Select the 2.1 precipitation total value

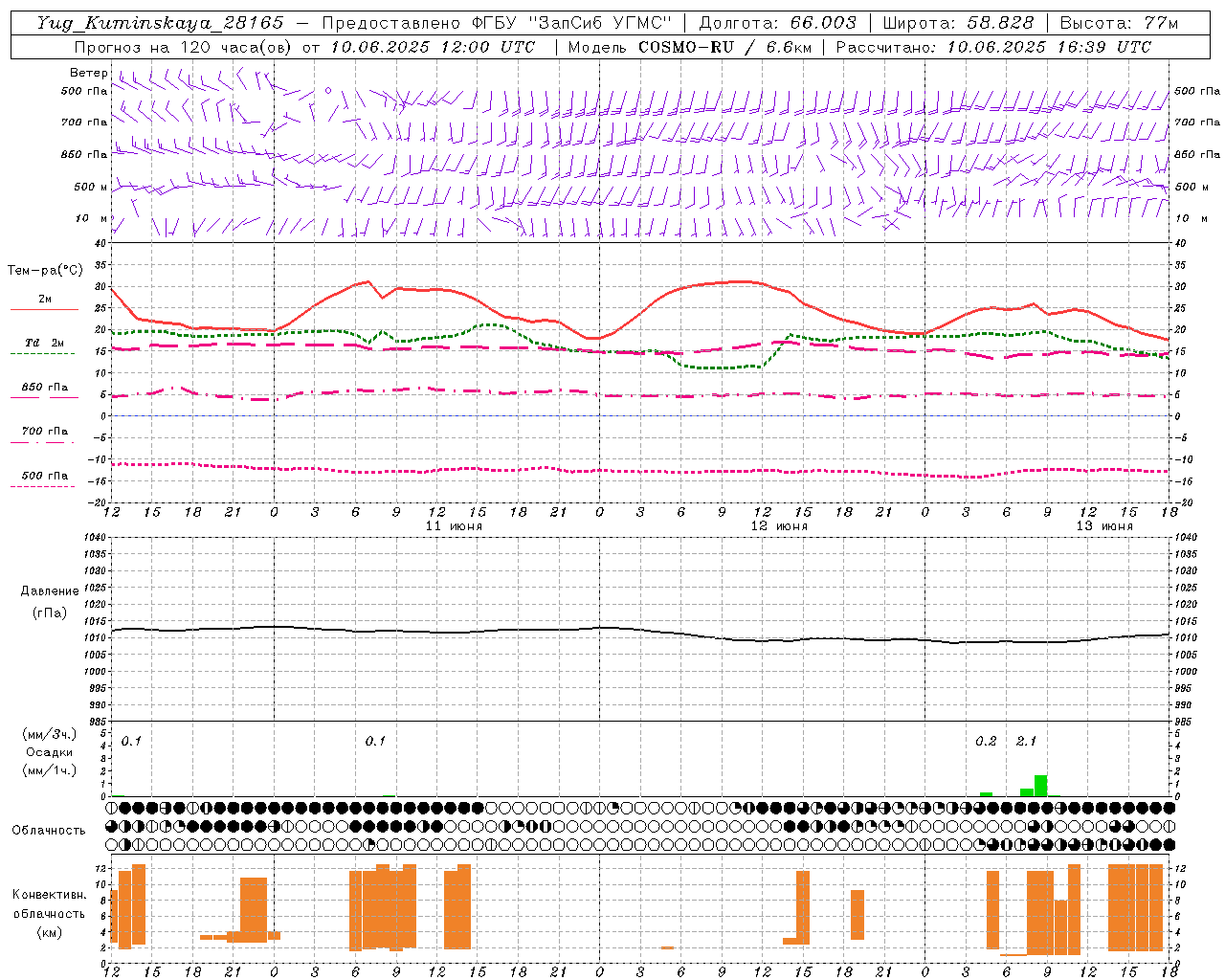coord(1026,741)
